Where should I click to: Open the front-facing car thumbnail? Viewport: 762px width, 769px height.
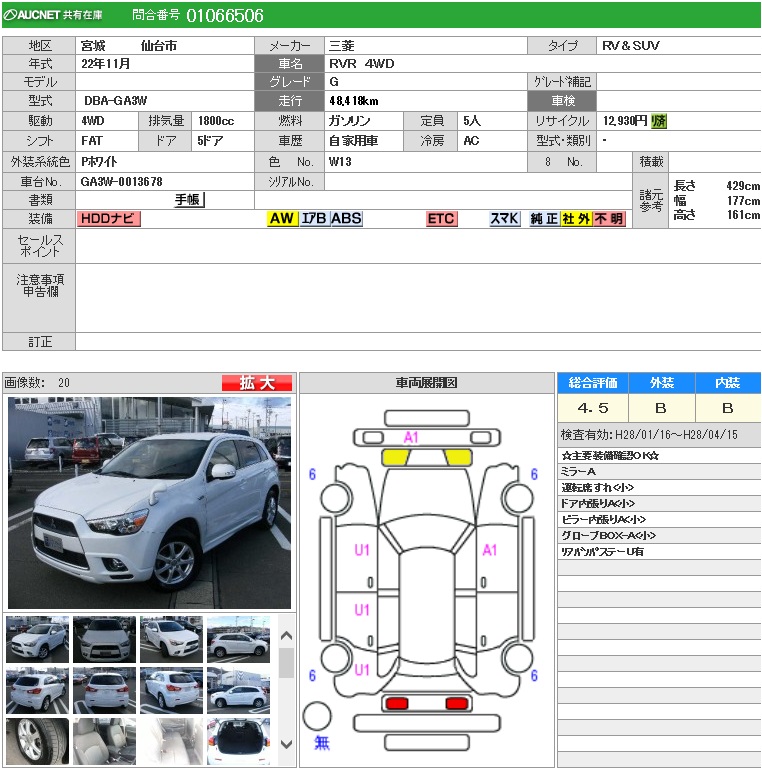pyautogui.click(x=104, y=639)
